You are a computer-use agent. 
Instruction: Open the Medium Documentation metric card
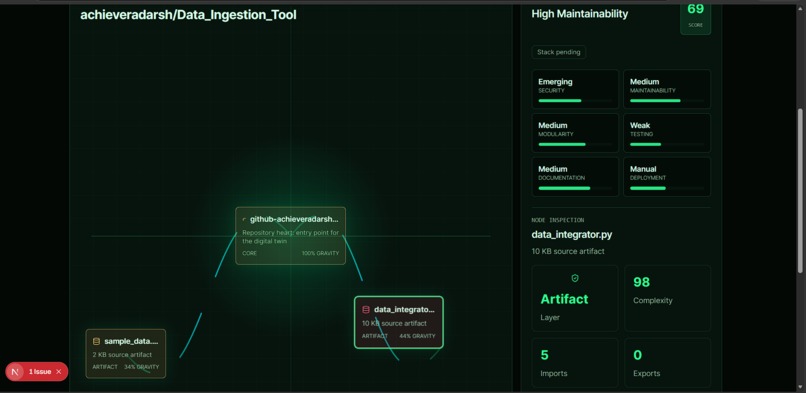click(575, 177)
